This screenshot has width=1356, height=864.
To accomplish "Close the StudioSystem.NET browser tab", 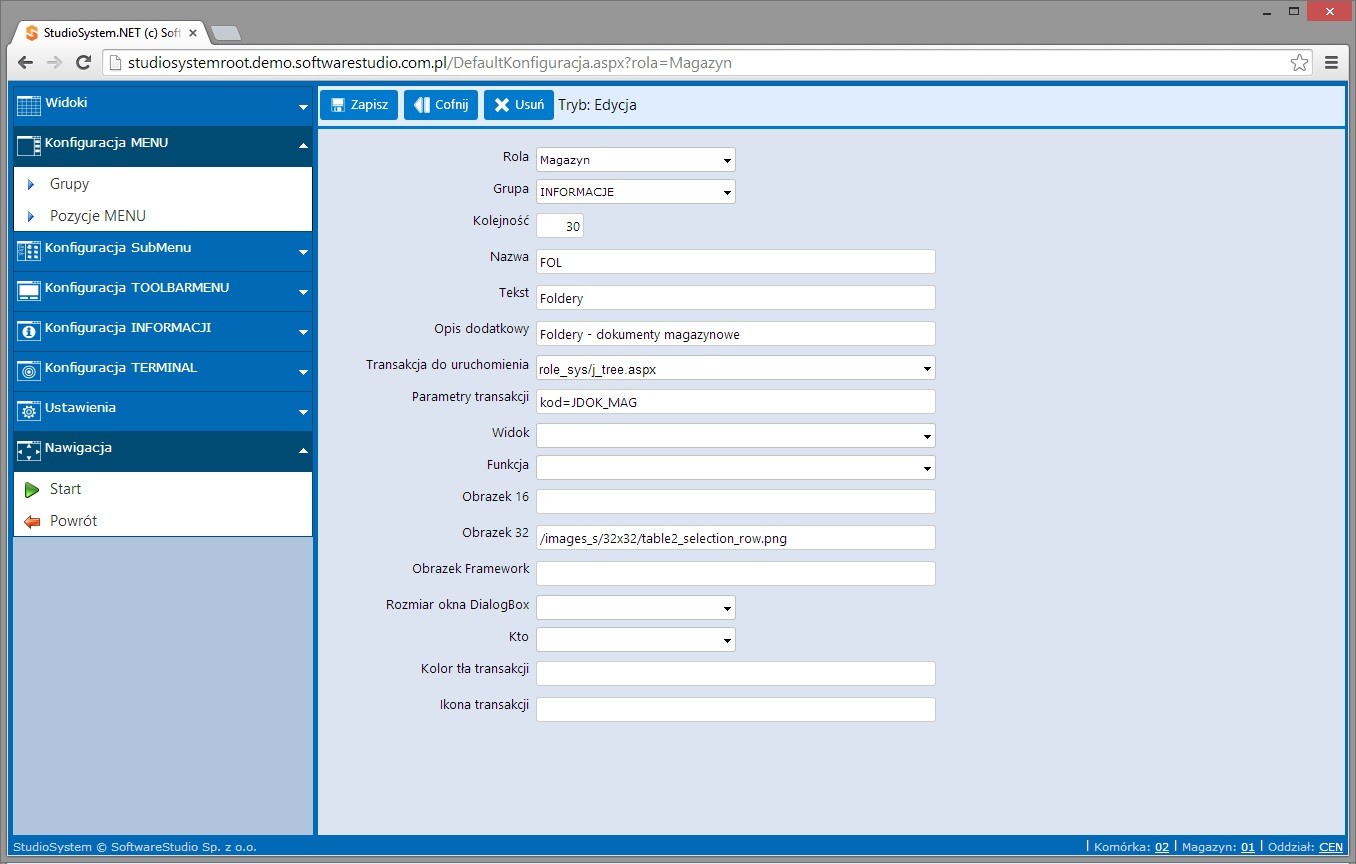I will click(193, 33).
